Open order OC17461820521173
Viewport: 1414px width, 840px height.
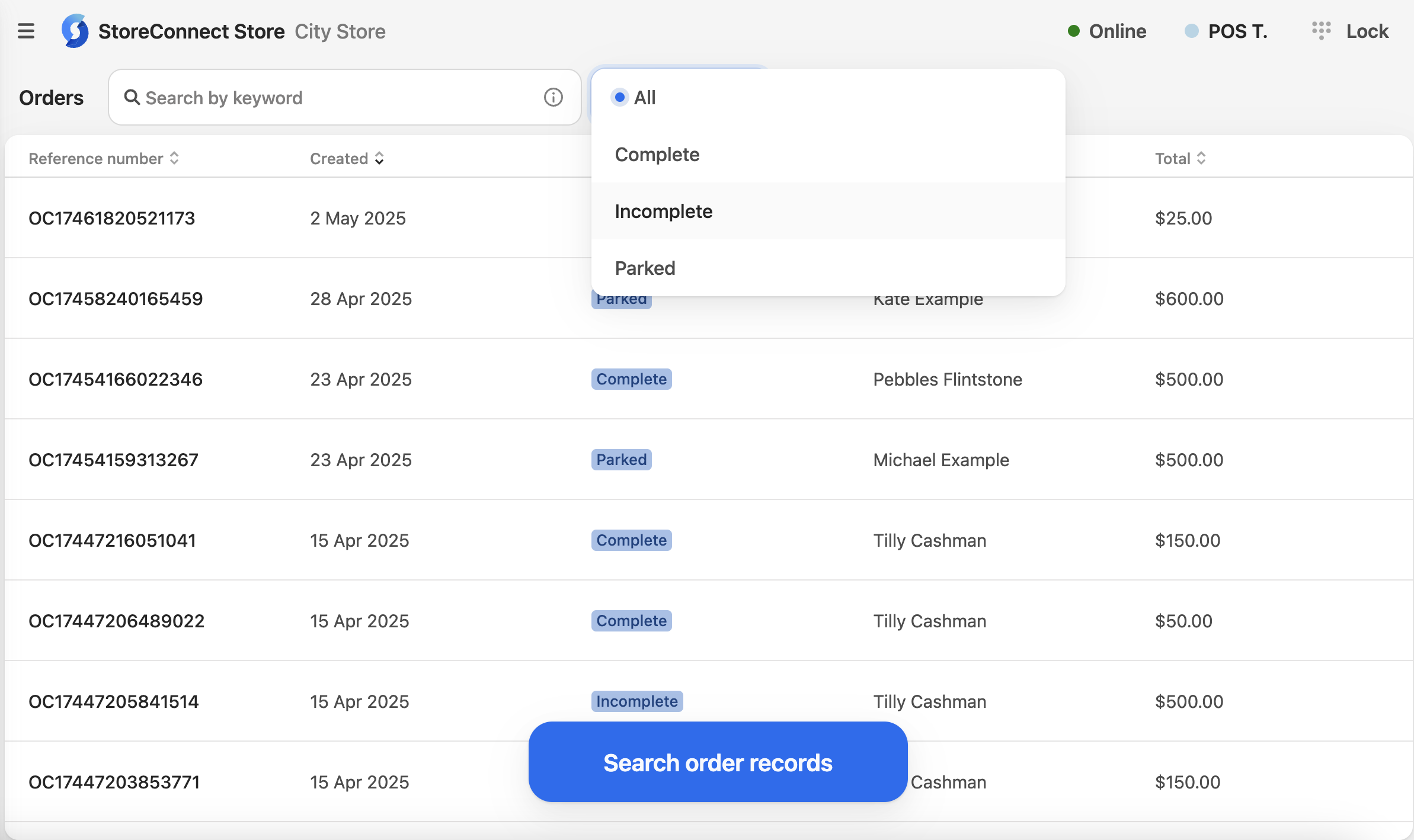111,218
